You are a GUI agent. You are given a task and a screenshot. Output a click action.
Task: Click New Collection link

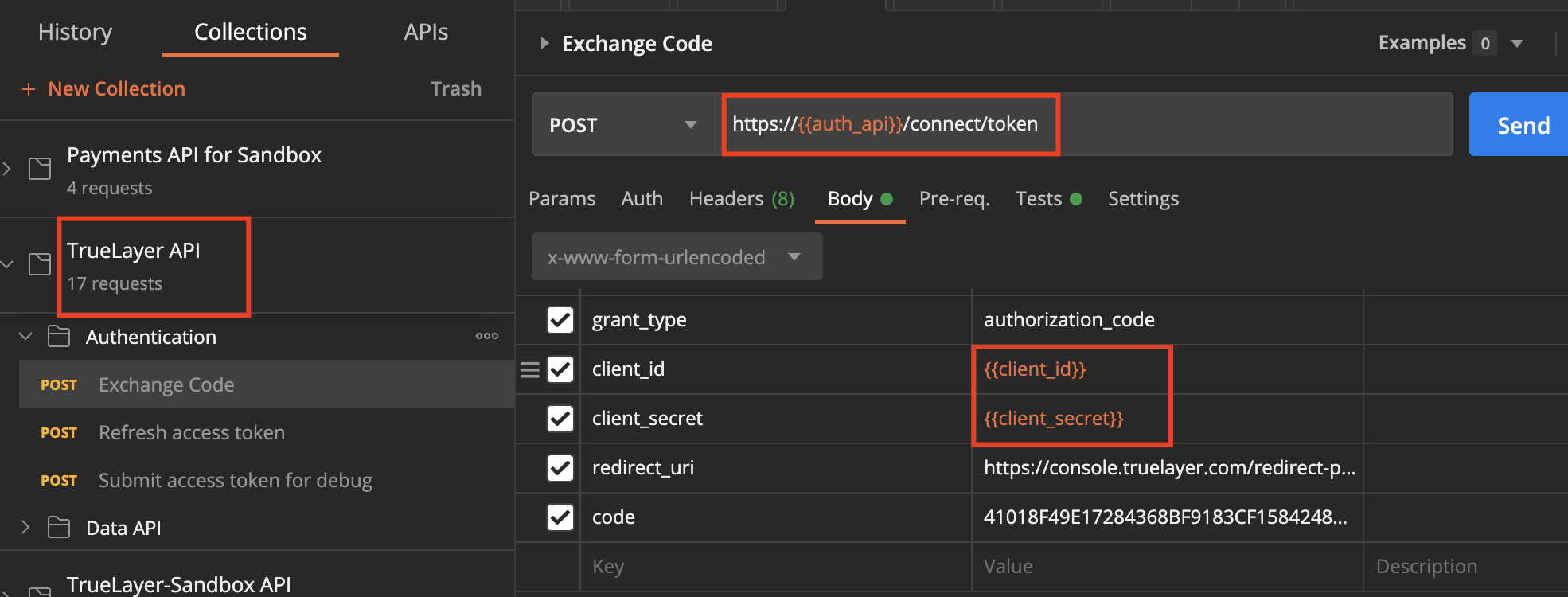pyautogui.click(x=116, y=89)
